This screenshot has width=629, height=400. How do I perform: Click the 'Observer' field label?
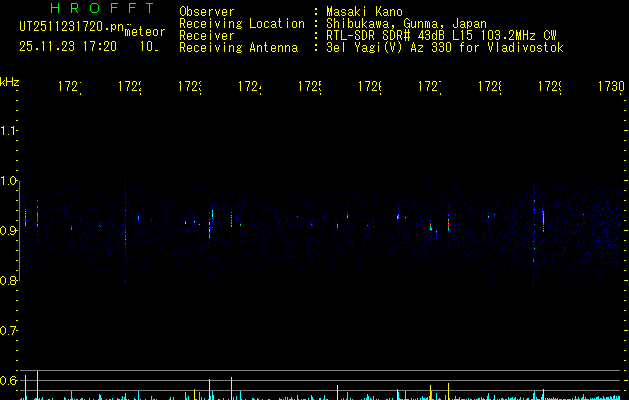point(207,12)
